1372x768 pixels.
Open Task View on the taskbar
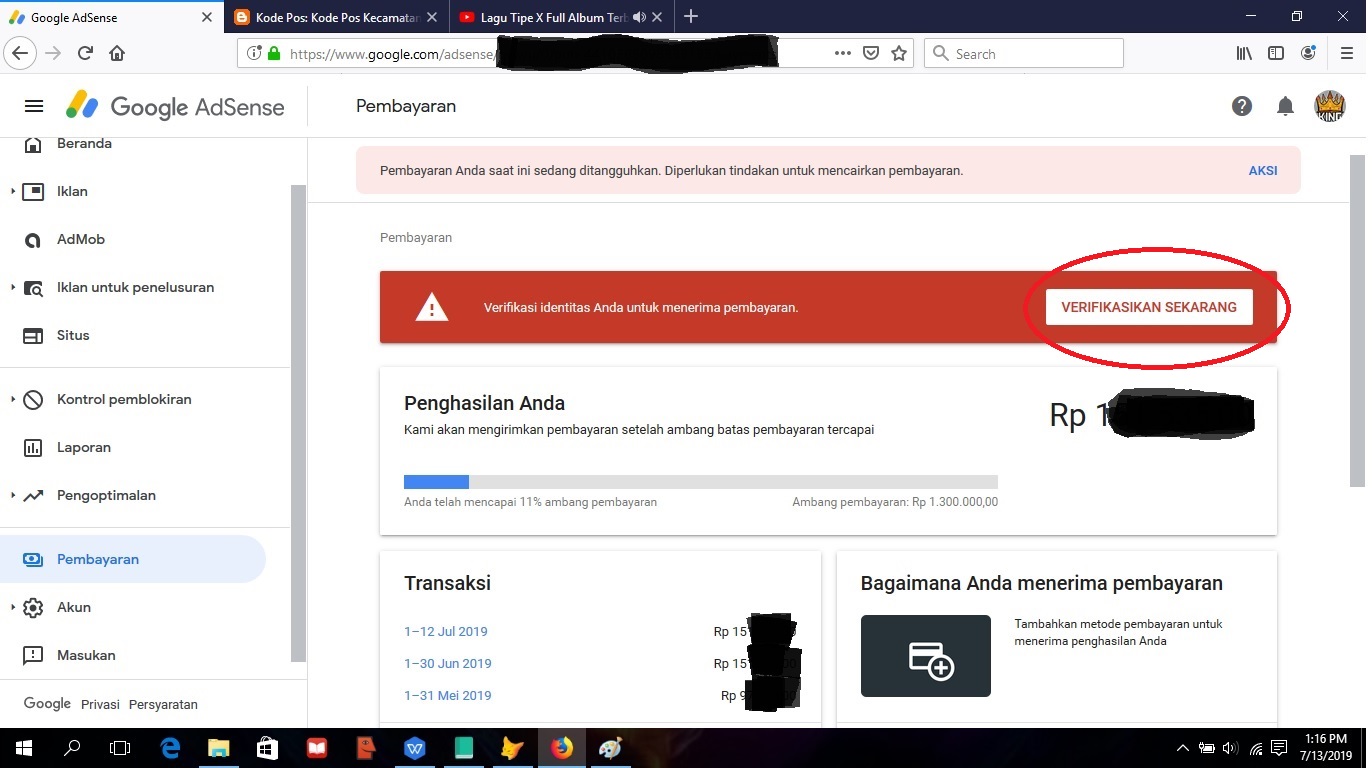tap(120, 748)
